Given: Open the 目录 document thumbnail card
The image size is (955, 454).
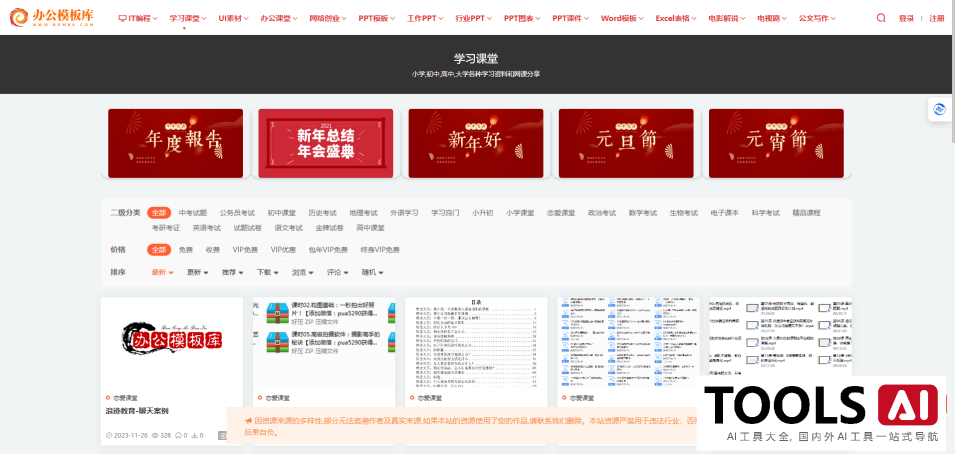Looking at the screenshot, I should pyautogui.click(x=476, y=342).
